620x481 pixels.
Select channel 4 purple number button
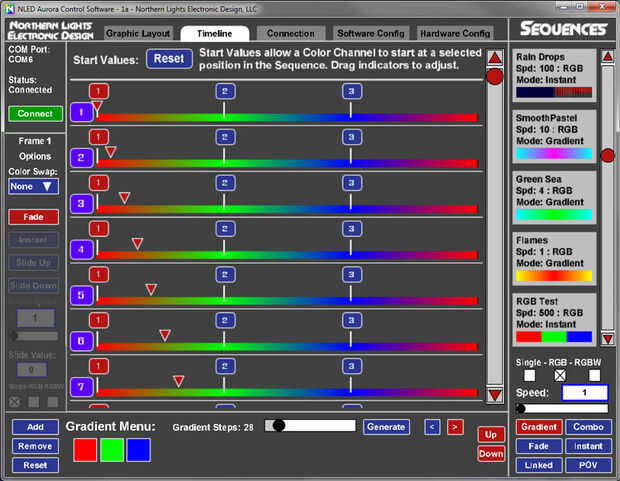(x=81, y=250)
